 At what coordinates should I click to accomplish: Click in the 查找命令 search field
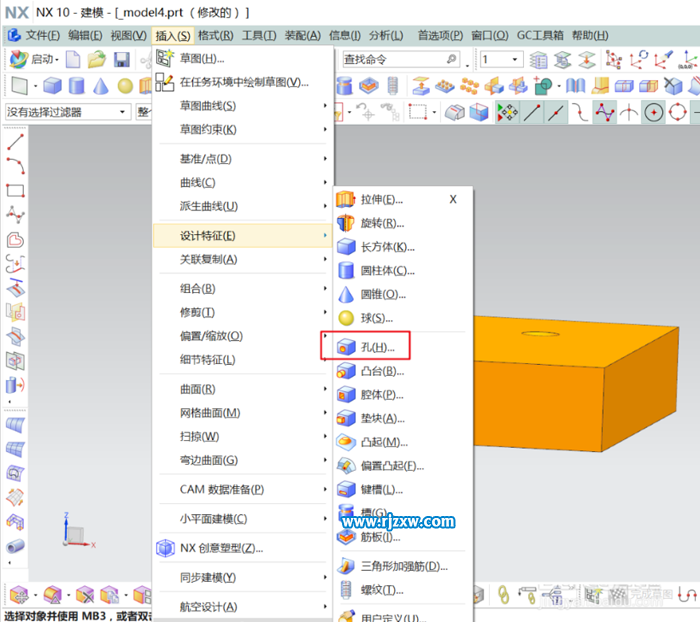[400, 59]
